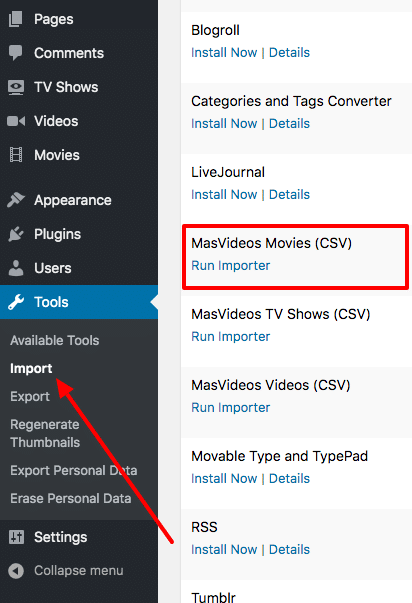The width and height of the screenshot is (412, 603).
Task: Open Erase Personal Data page
Action: [x=71, y=498]
